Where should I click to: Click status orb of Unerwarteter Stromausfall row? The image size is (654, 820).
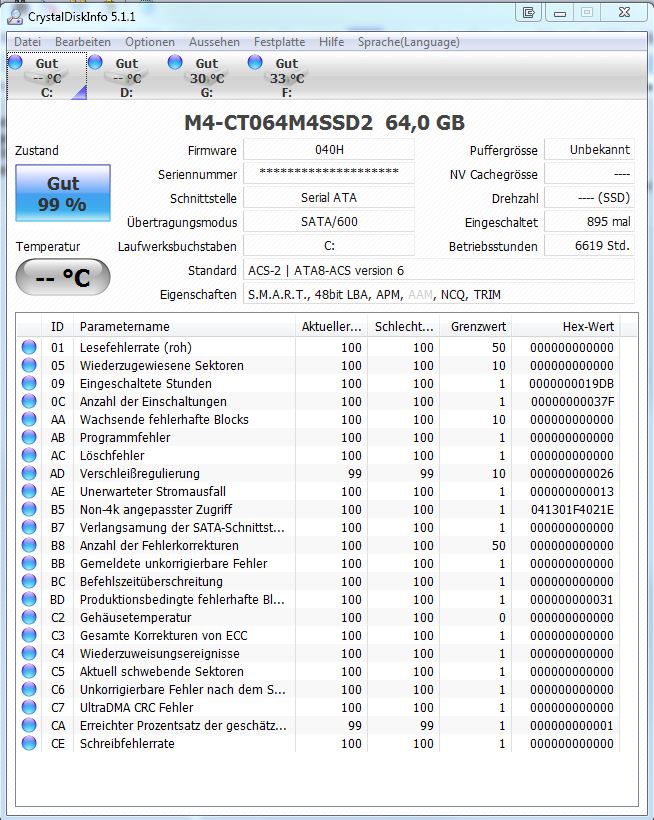coord(29,491)
